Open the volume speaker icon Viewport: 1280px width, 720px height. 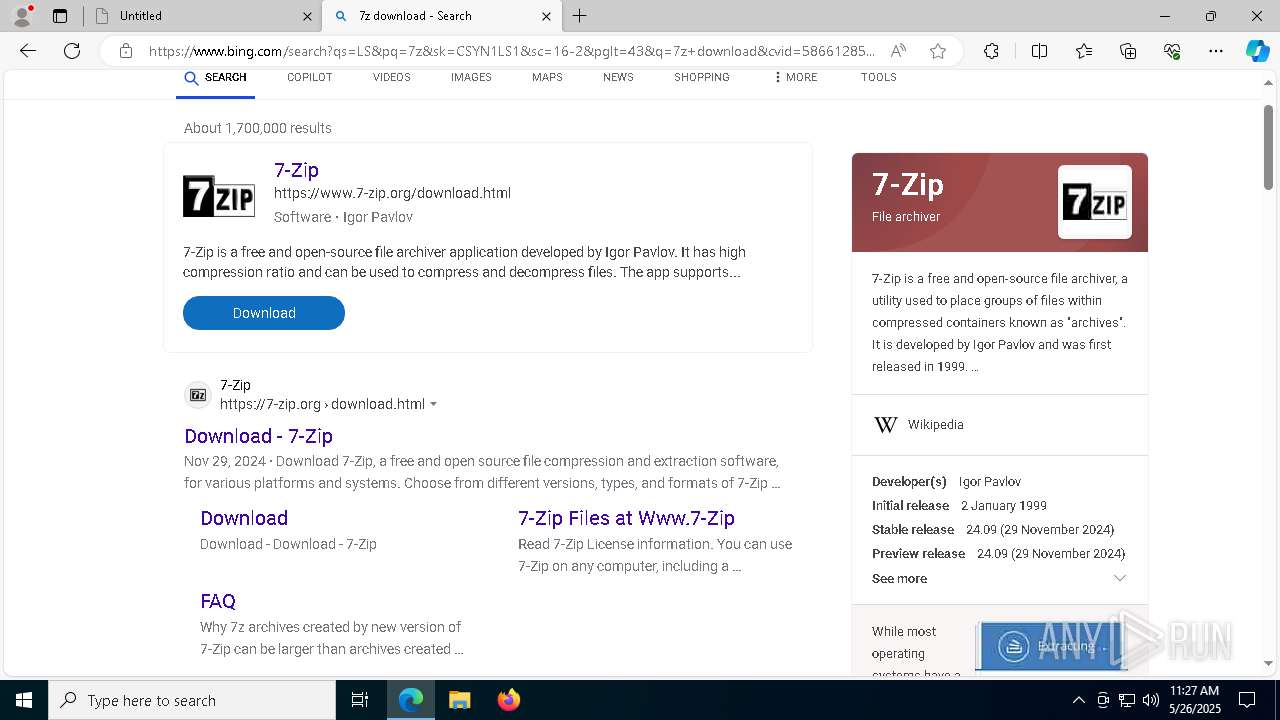pos(1151,700)
